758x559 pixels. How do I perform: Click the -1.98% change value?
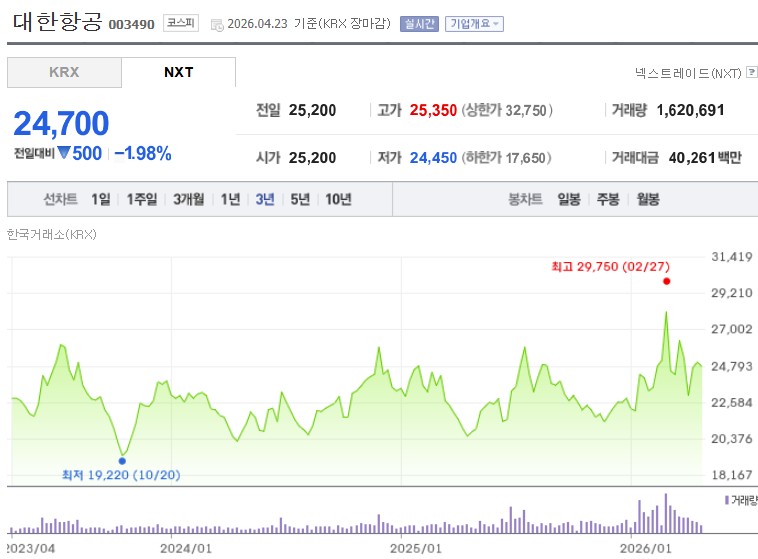pos(143,154)
